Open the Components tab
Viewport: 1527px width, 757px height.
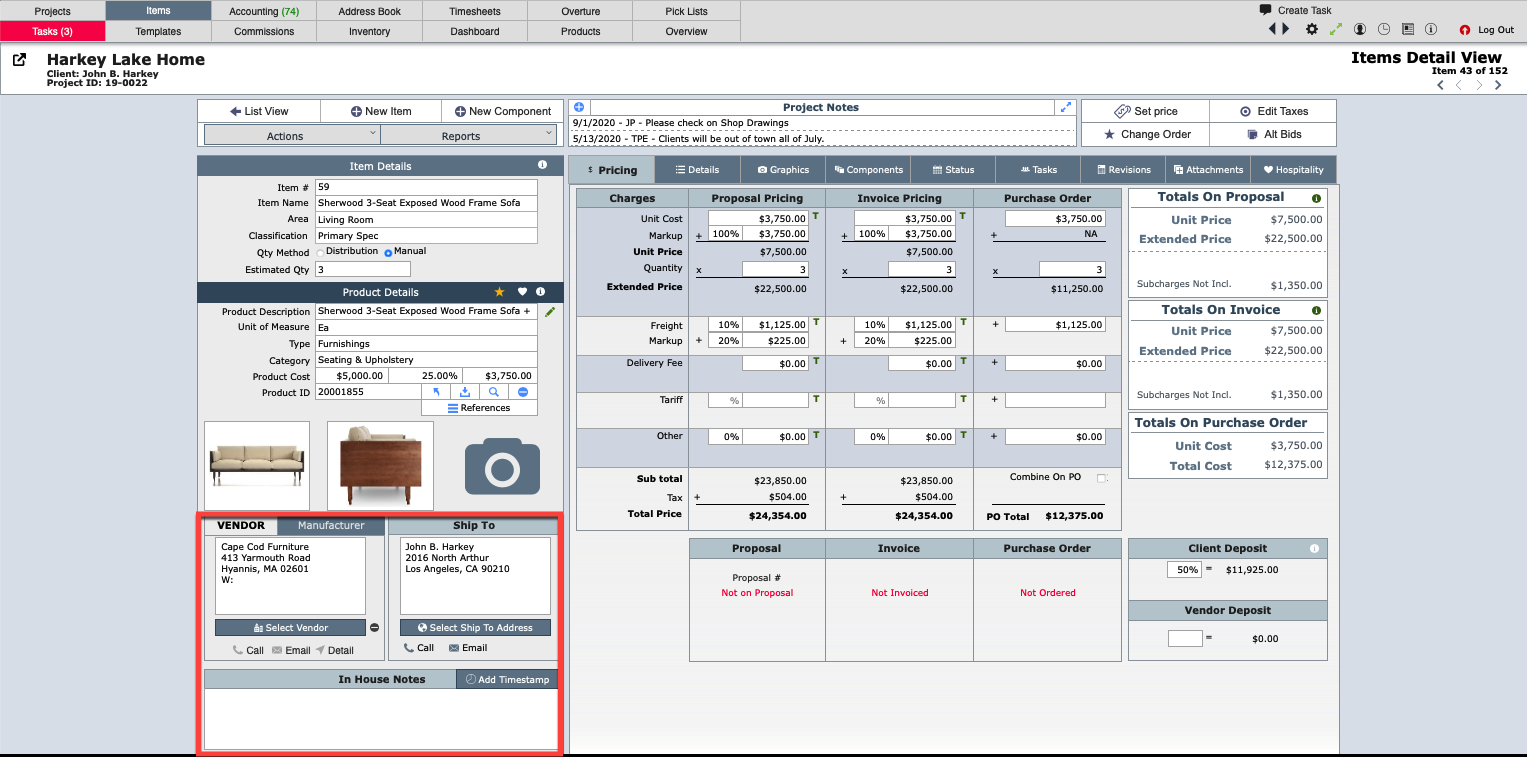click(868, 169)
